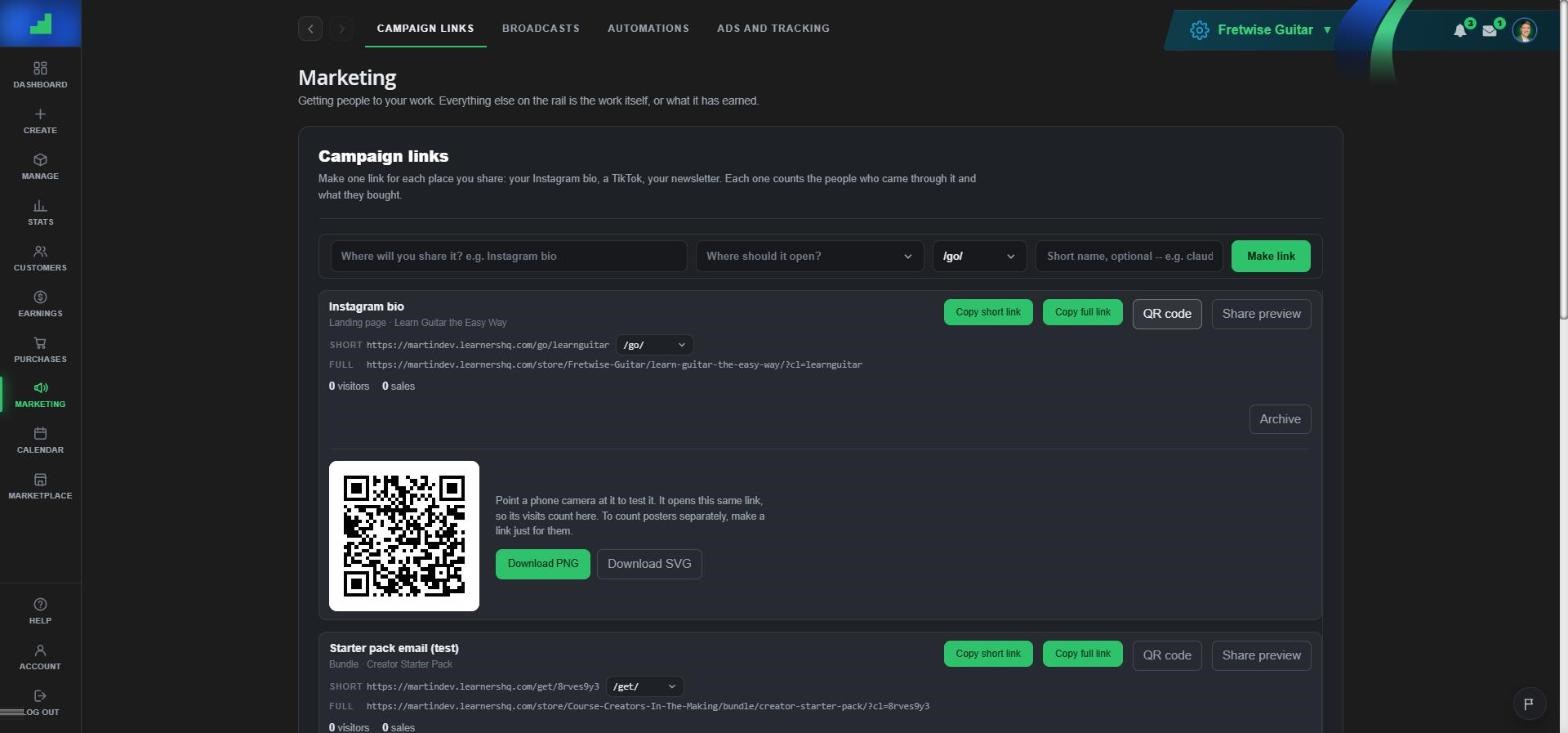Click the green logo in the corner

[x=40, y=23]
